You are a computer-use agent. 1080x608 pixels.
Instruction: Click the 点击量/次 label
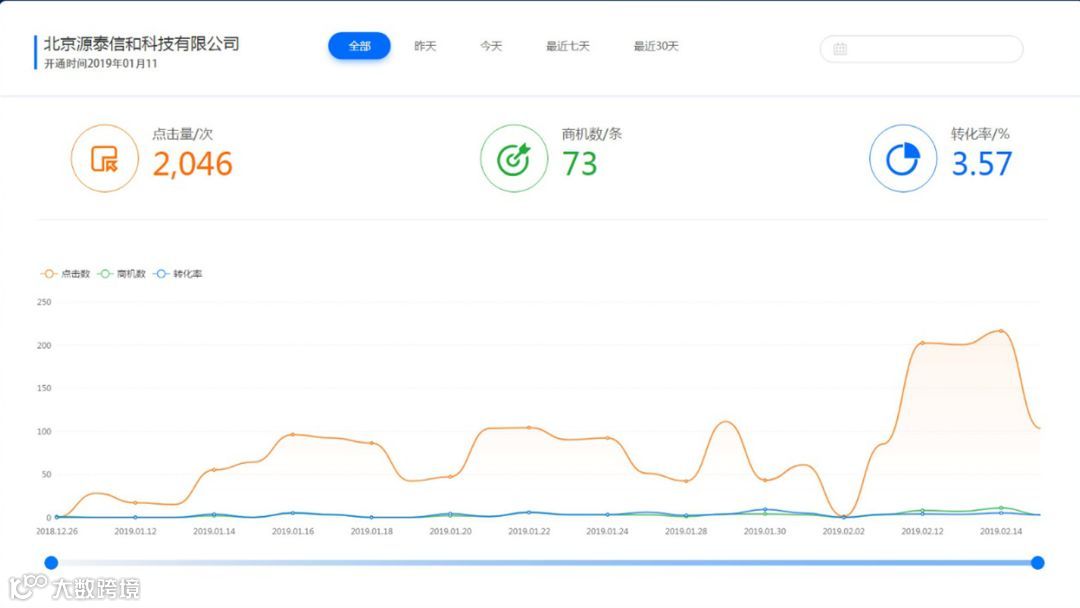coord(183,134)
